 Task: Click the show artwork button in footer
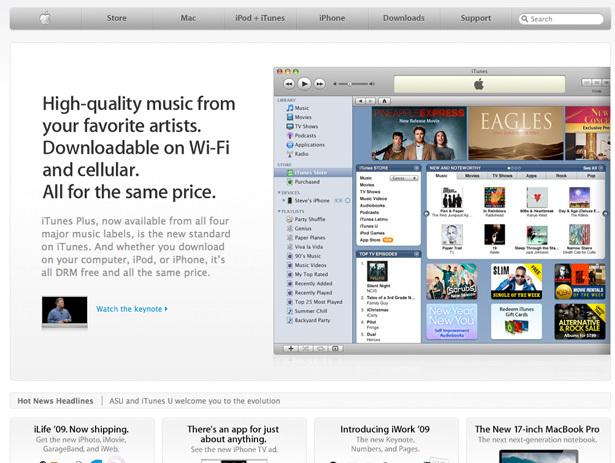[335, 348]
